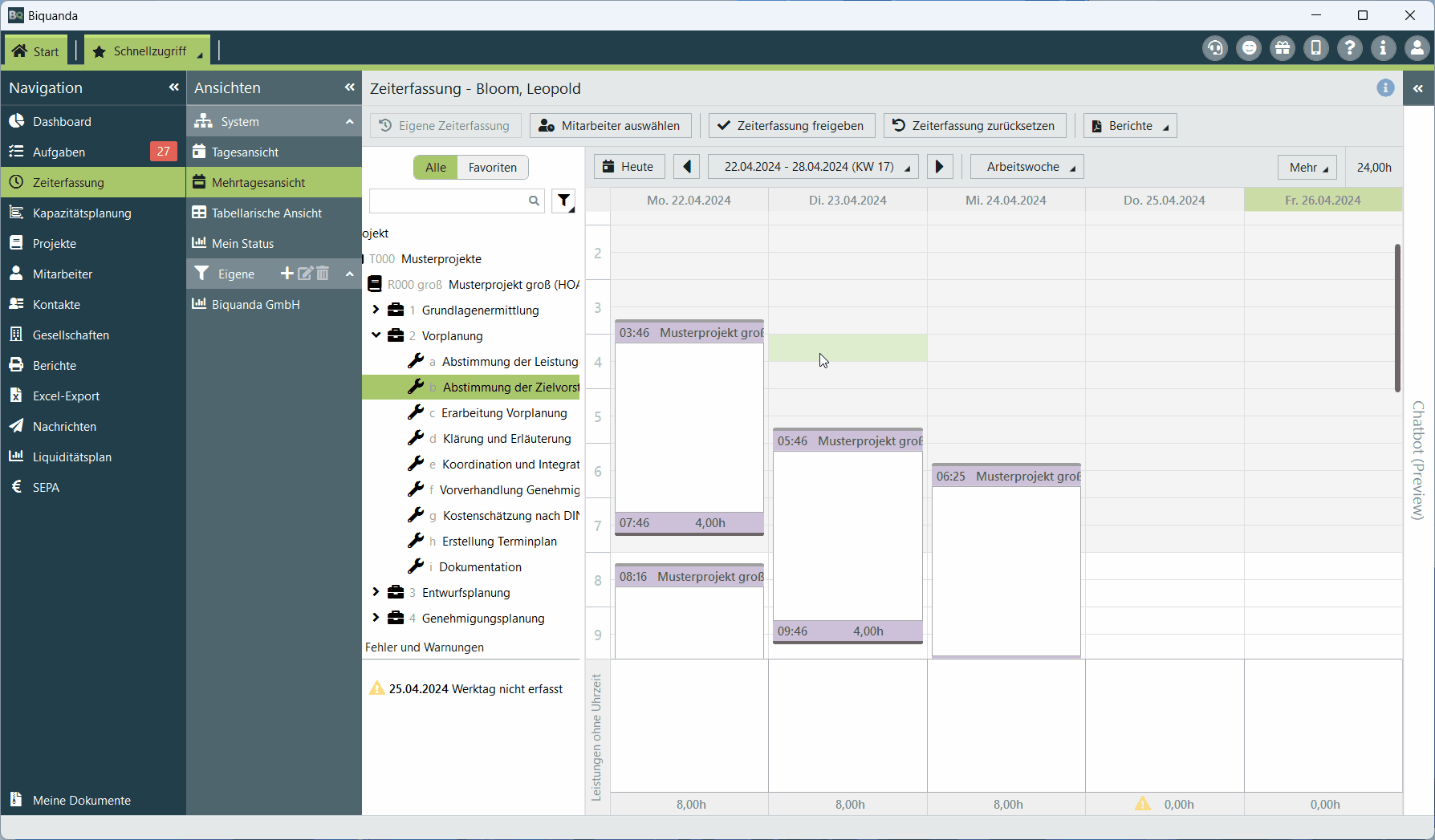Go to the previous week arrow
The image size is (1435, 840).
[686, 167]
